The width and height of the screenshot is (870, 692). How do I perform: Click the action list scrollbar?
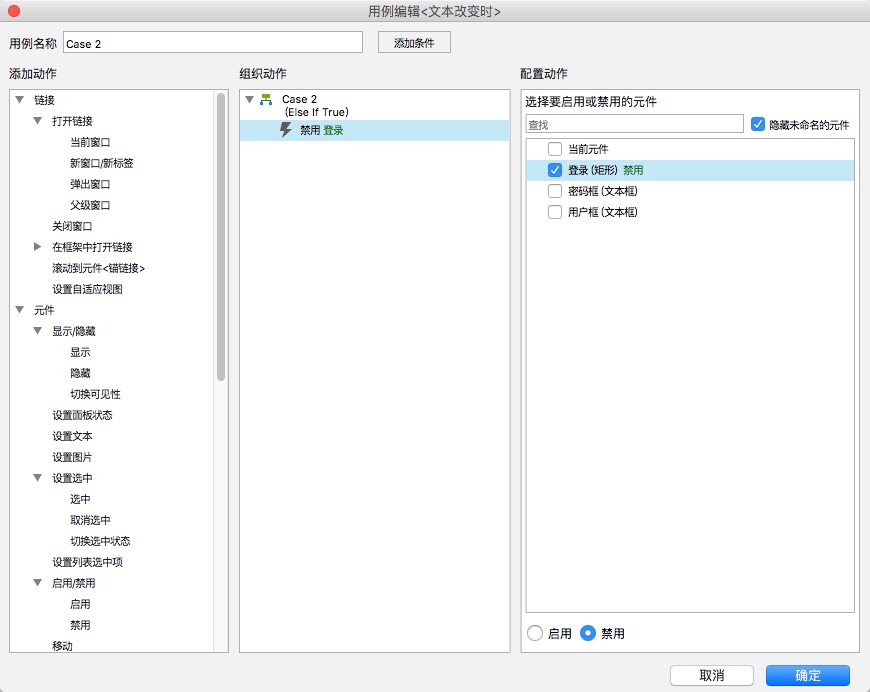(221, 237)
